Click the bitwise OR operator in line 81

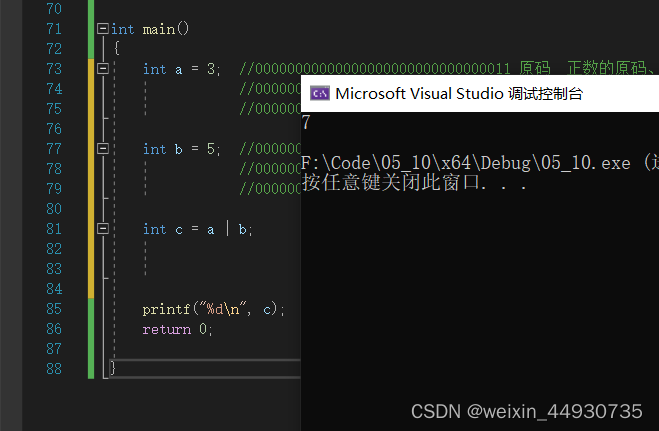[227, 229]
